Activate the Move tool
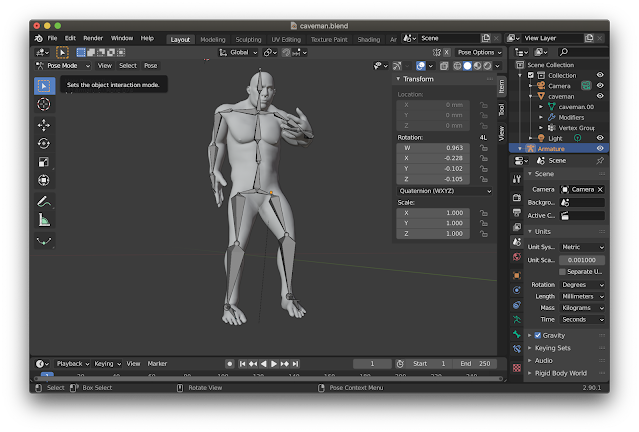Viewport: 639px width, 432px height. [44, 125]
